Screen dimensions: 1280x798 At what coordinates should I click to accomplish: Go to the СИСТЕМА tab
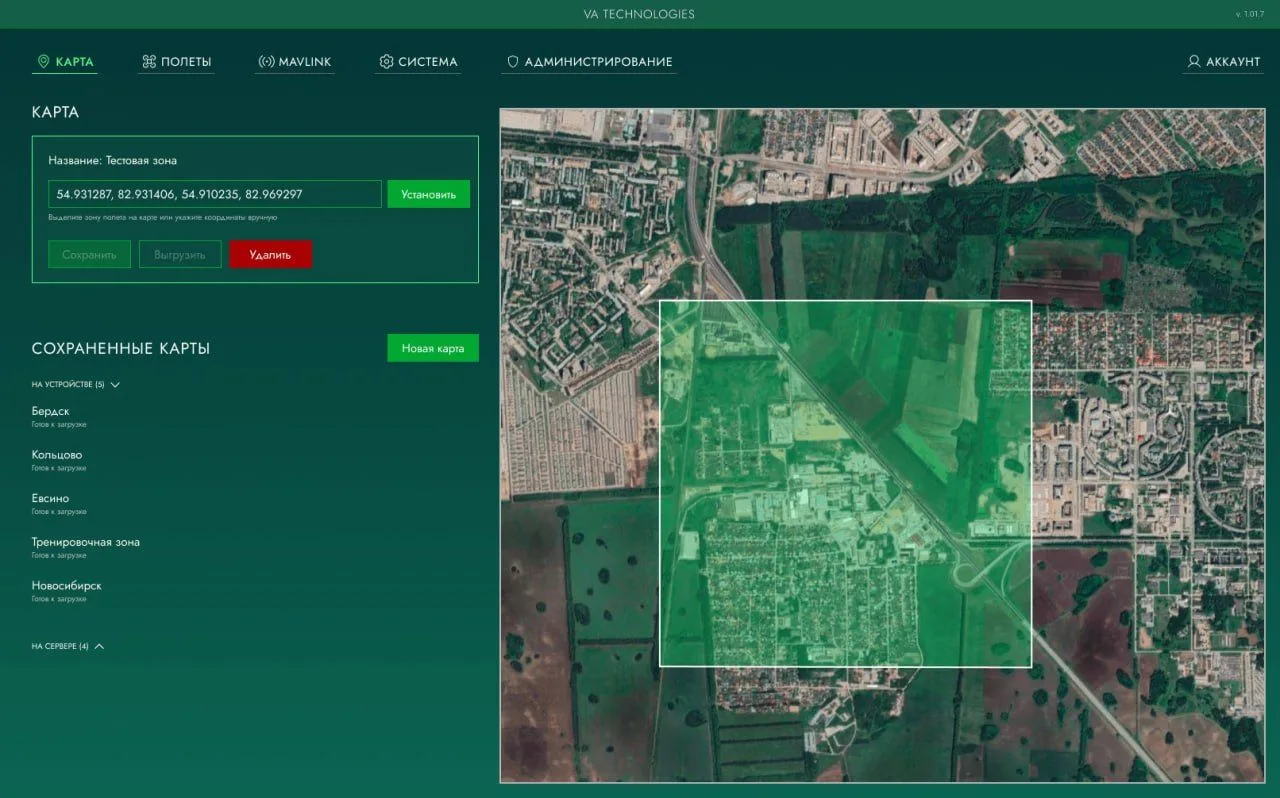pos(418,62)
